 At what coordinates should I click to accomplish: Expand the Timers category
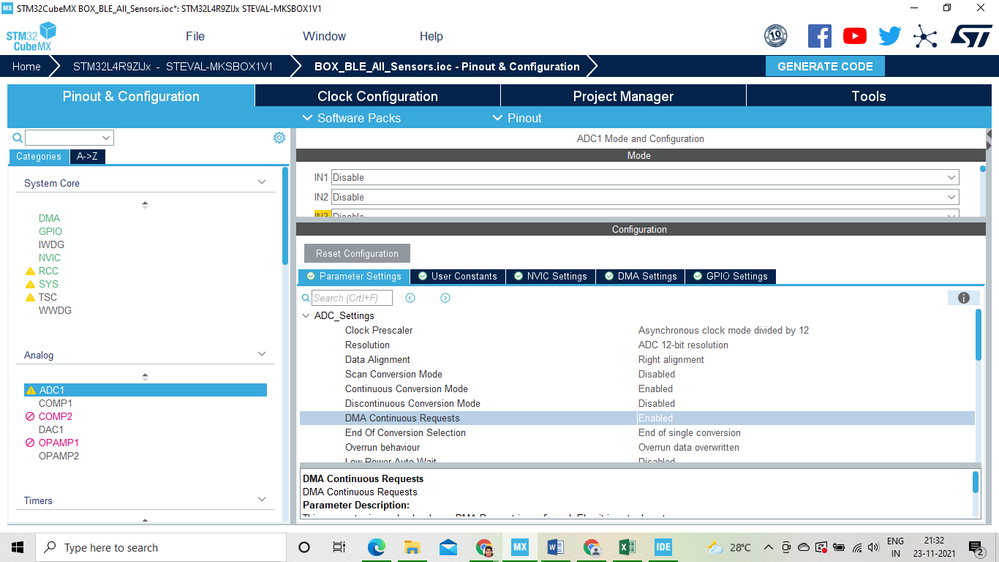click(262, 500)
